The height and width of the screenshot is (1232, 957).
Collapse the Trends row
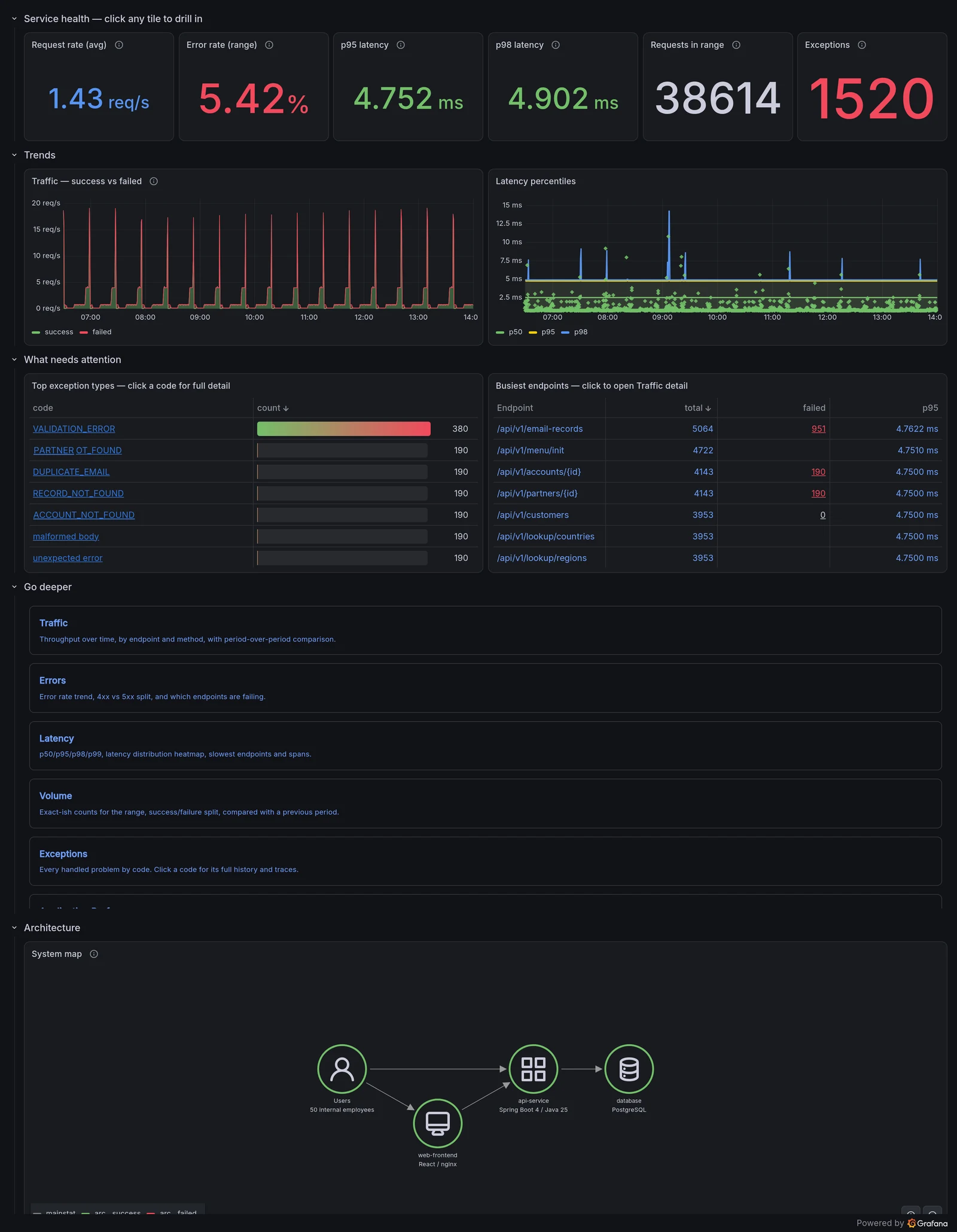(x=14, y=155)
